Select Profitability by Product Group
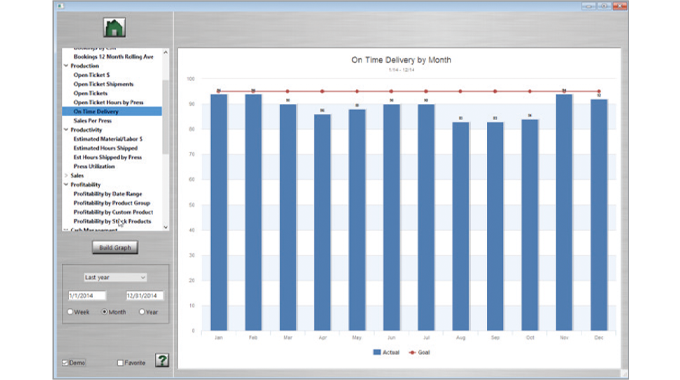680x380 pixels. pos(111,203)
